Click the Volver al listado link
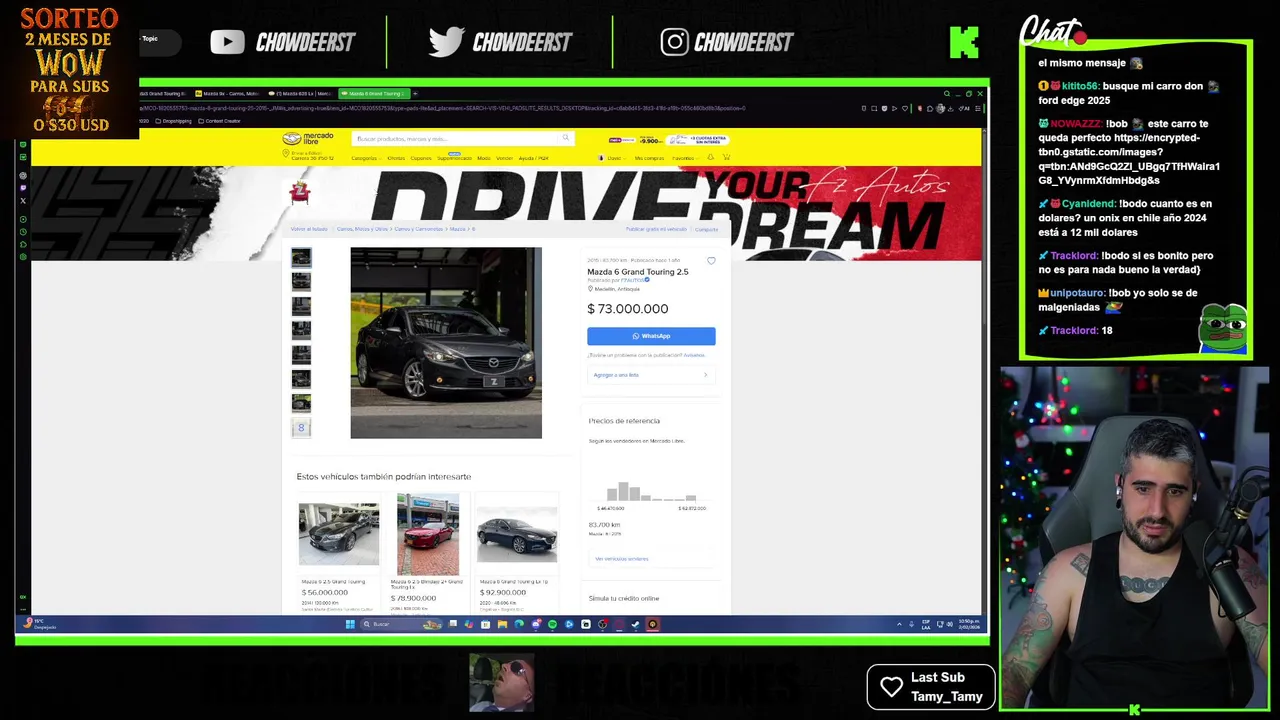This screenshot has width=1280, height=720. point(309,229)
